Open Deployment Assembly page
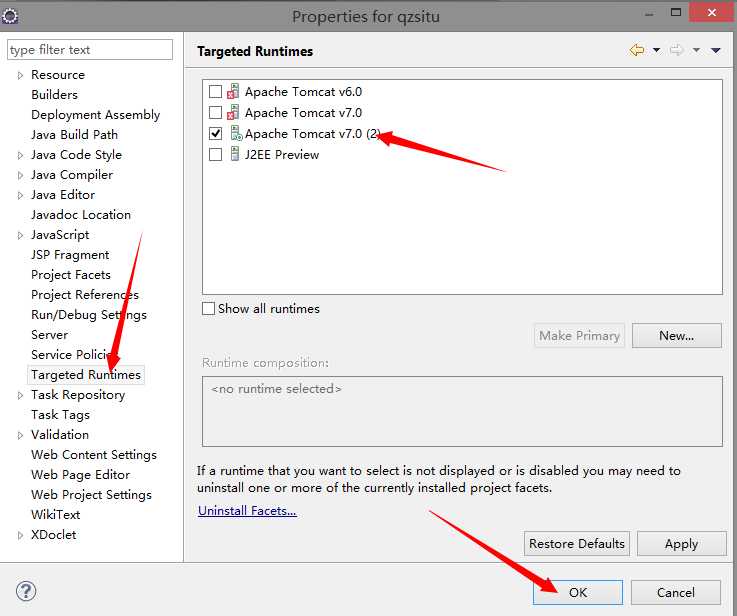 (x=95, y=115)
